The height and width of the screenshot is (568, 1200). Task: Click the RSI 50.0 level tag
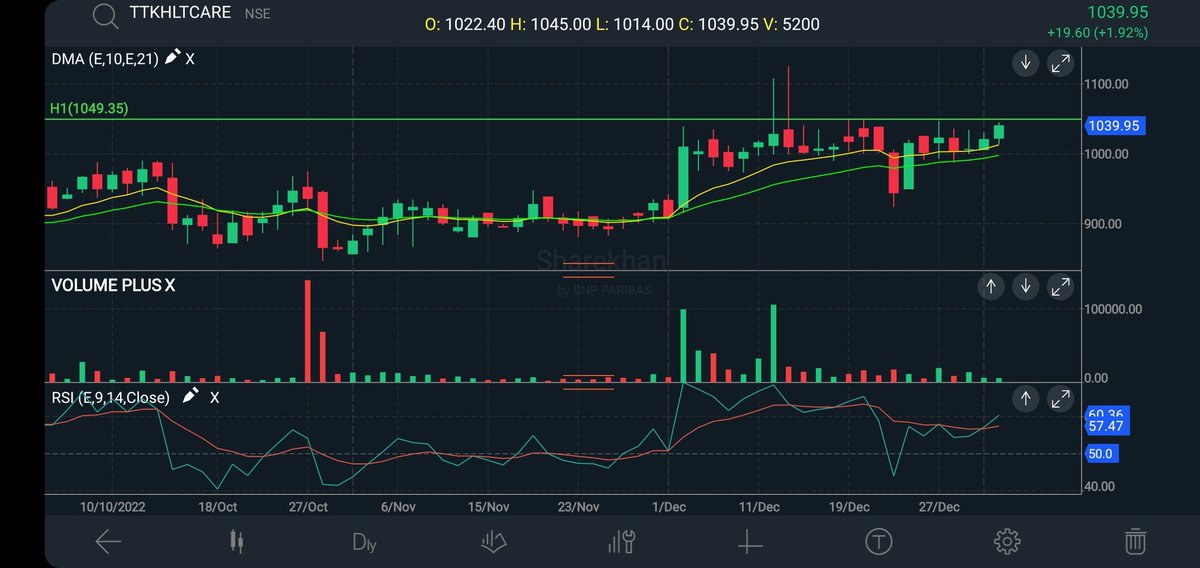pos(1100,454)
